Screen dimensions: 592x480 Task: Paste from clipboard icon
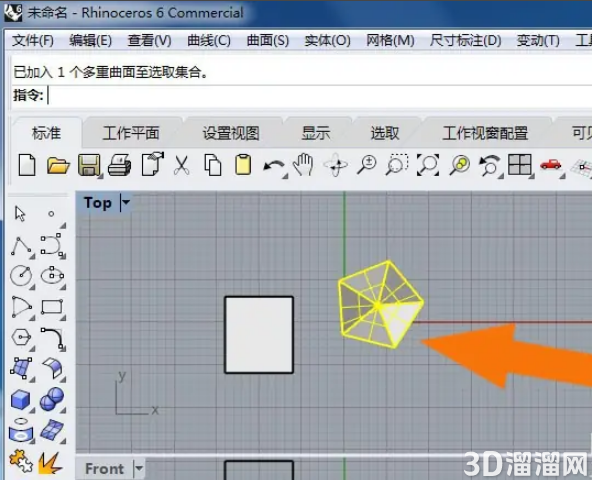[243, 164]
